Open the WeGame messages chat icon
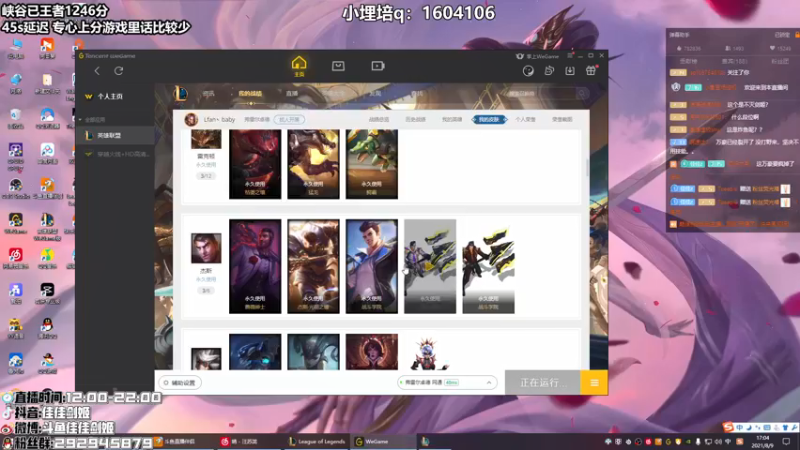Screen dimensions: 800x450 549,71
